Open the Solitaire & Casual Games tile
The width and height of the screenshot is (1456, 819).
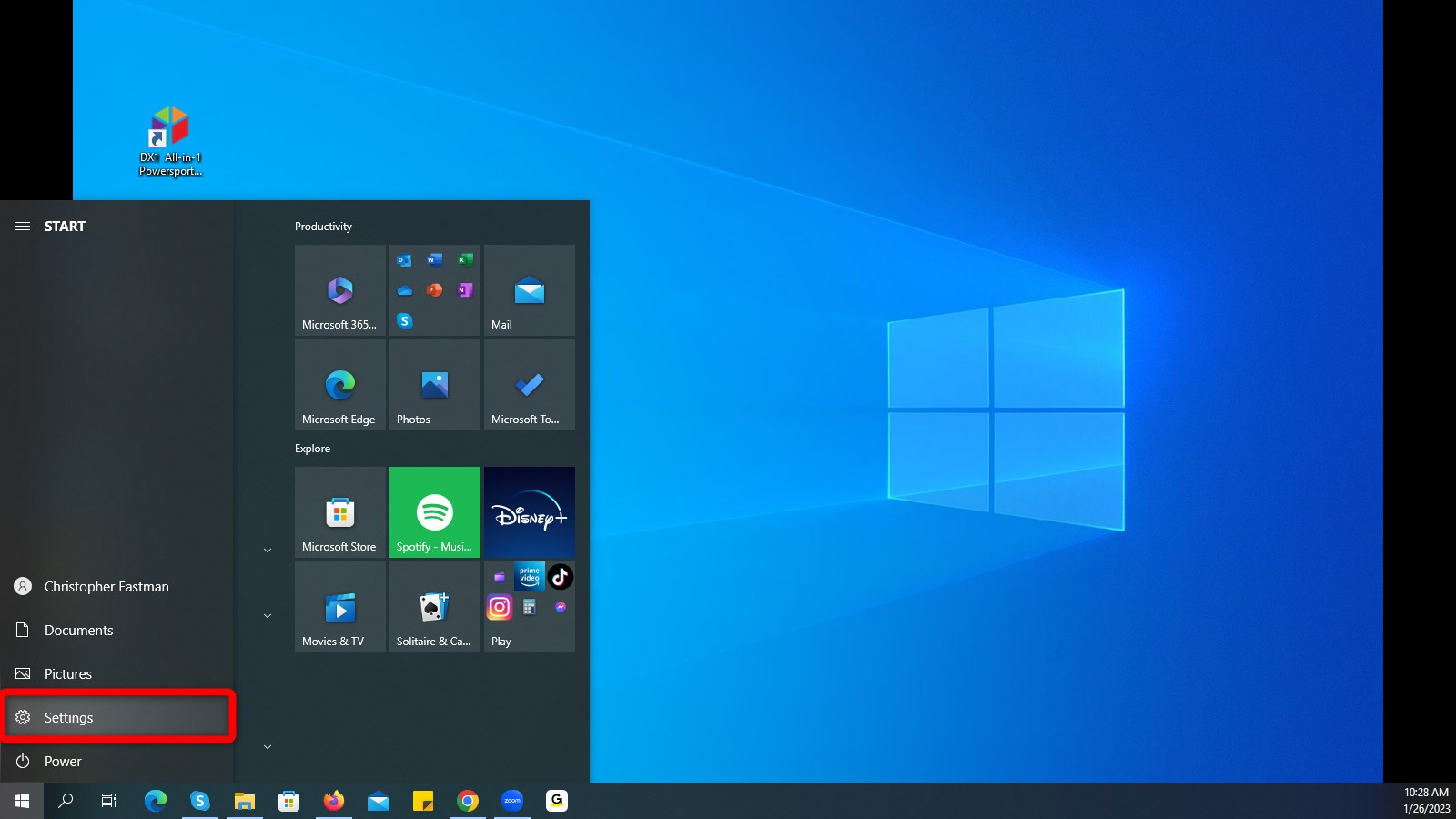[435, 607]
